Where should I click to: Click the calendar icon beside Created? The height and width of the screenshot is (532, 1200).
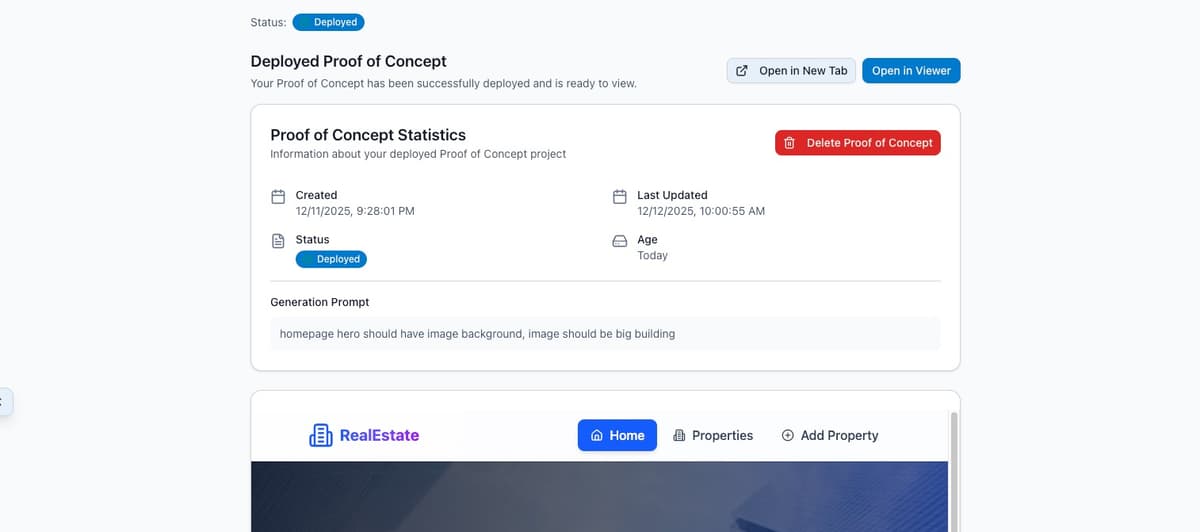pos(278,196)
